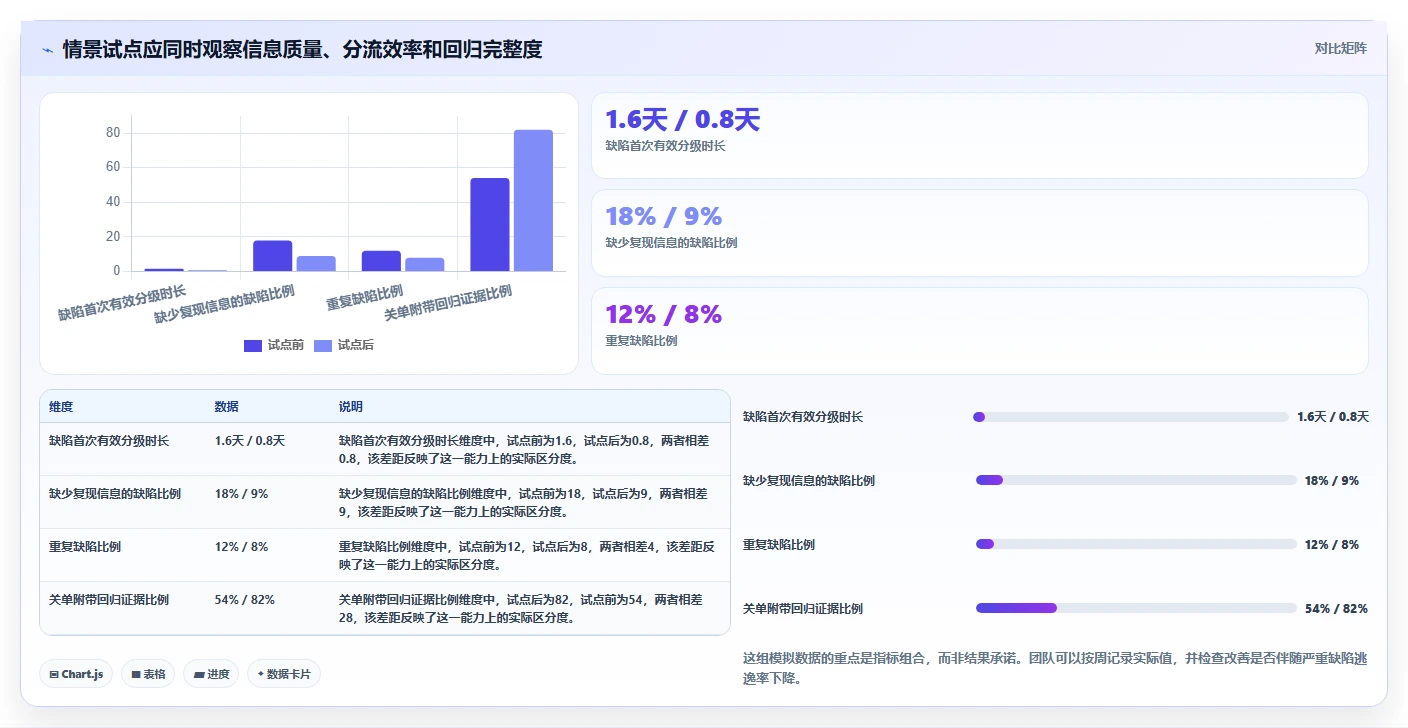This screenshot has width=1408, height=728.
Task: Select table row cell 缺陷首次有效分级时长
Action: click(109, 440)
